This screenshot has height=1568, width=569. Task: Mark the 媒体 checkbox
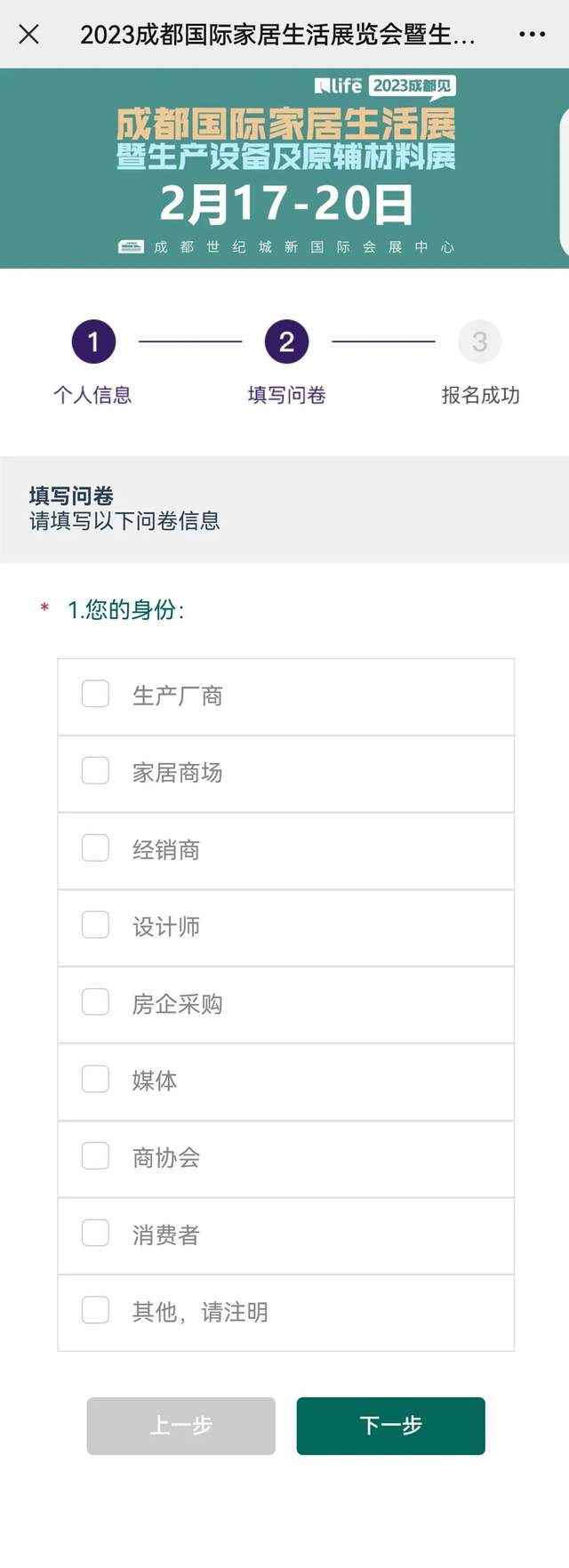(x=95, y=1079)
